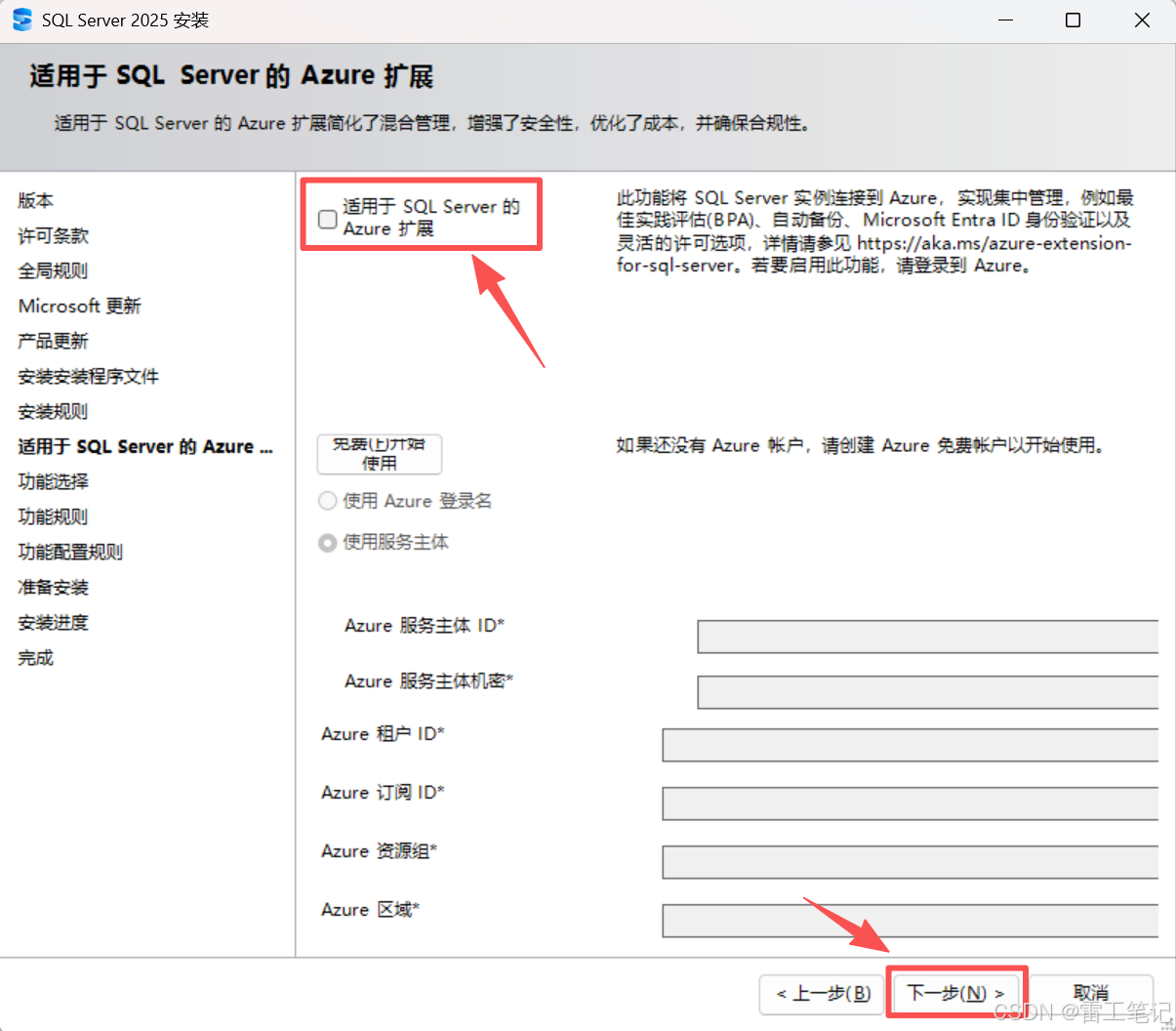
Task: Click the SQL Server installer title bar icon
Action: click(x=21, y=20)
